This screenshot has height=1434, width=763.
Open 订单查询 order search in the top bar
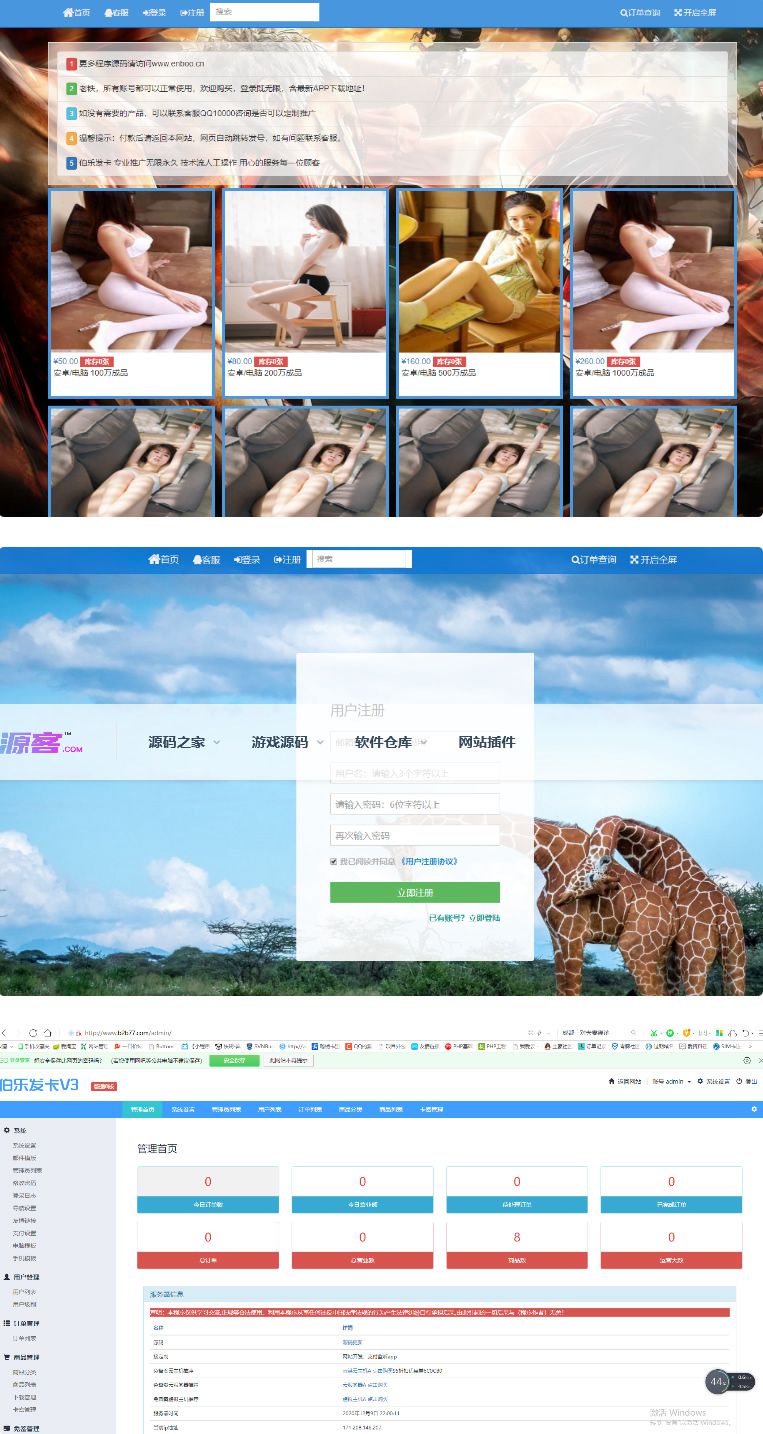coord(640,13)
